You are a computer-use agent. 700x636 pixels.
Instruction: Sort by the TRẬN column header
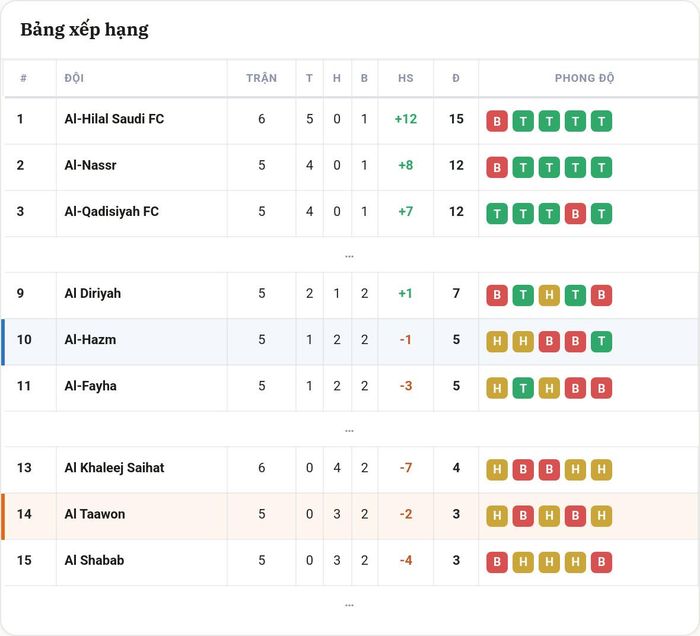coord(262,78)
